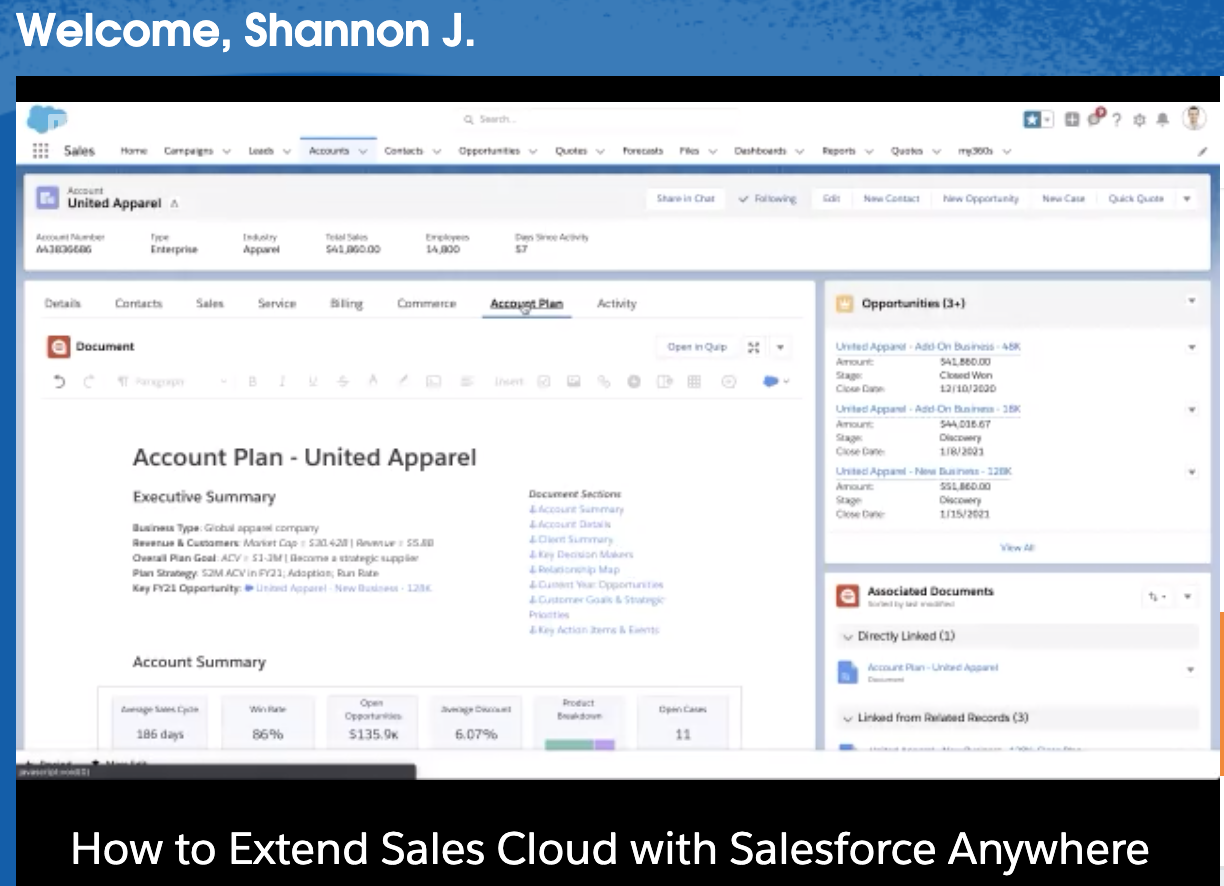Click the insert link icon in document toolbar
The width and height of the screenshot is (1224, 886).
click(603, 381)
